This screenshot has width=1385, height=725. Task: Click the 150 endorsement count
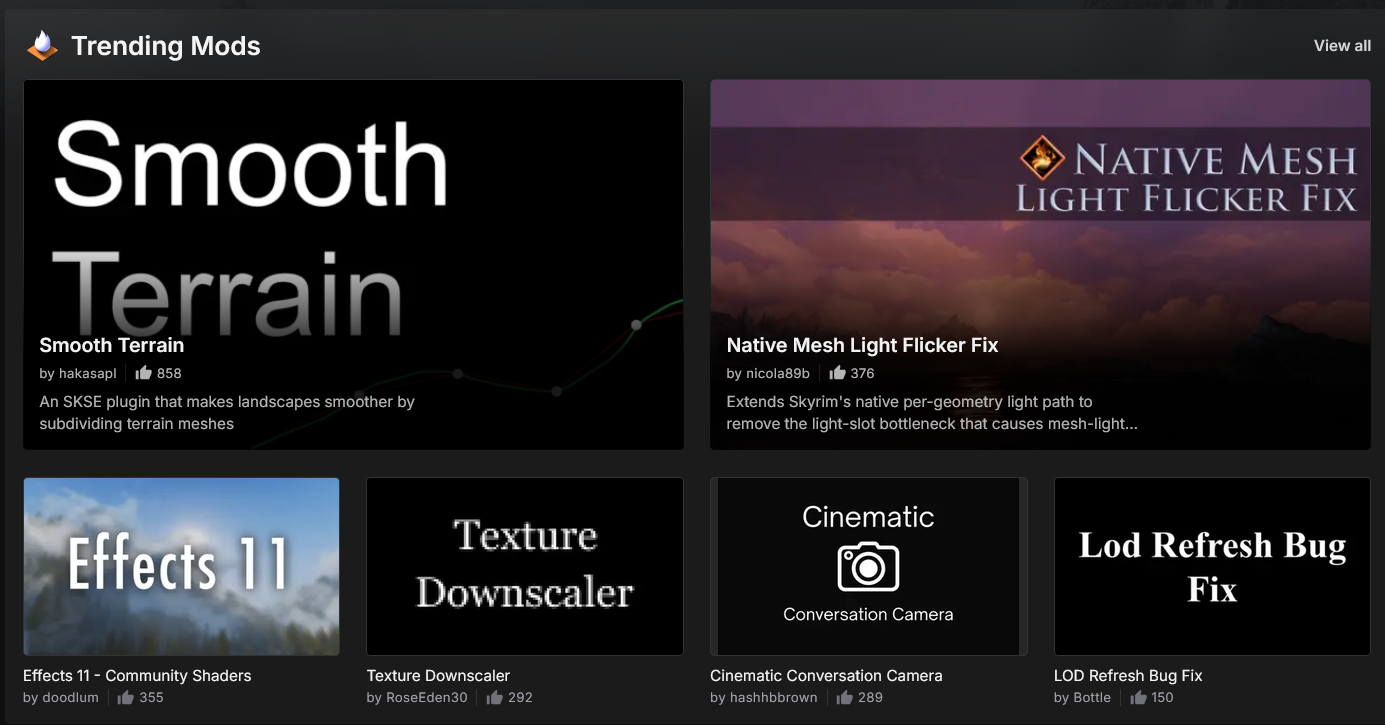pos(1162,698)
